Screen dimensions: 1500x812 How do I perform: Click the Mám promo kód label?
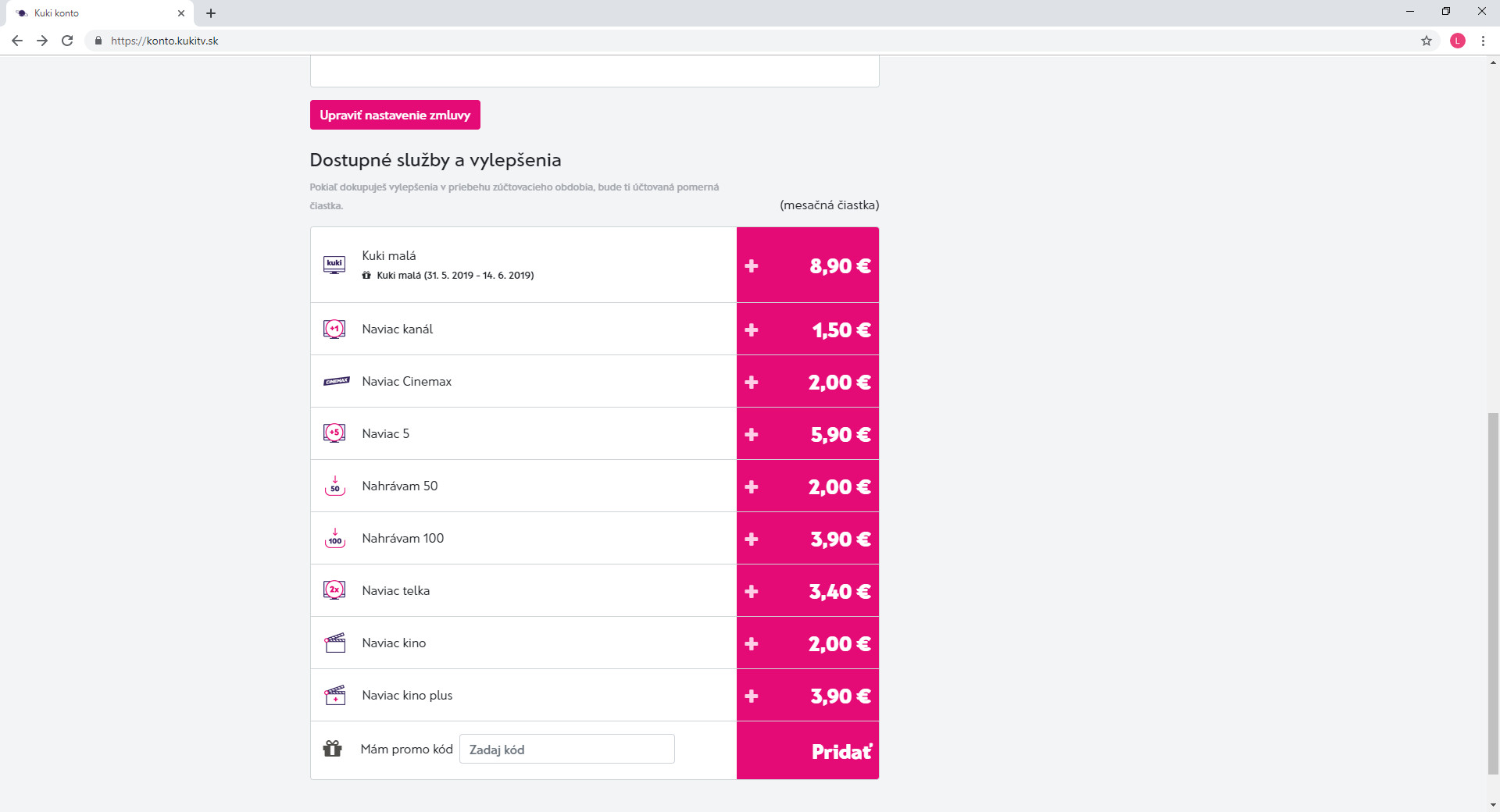click(407, 749)
